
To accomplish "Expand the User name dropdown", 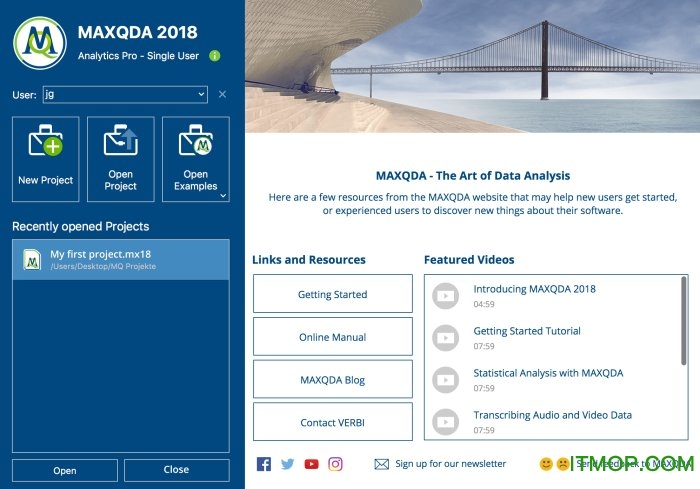I will click(201, 94).
